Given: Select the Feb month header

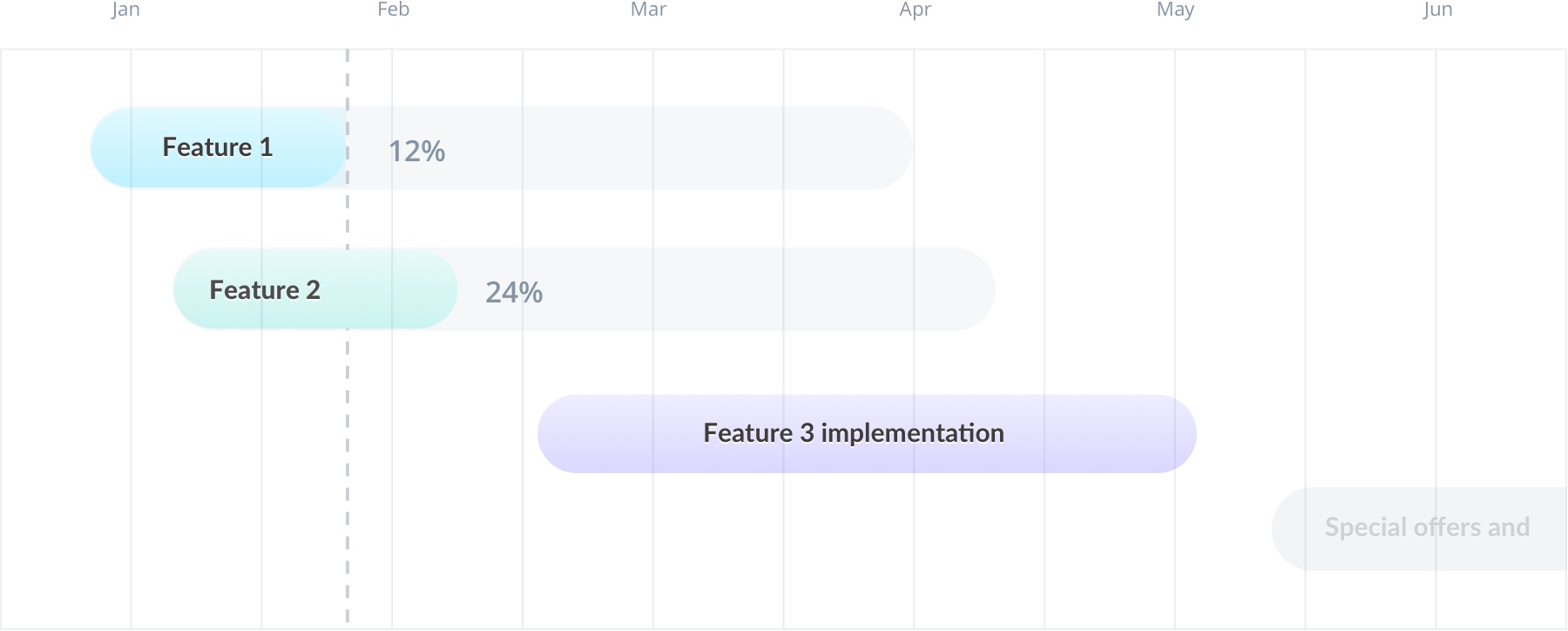Looking at the screenshot, I should coord(393,10).
